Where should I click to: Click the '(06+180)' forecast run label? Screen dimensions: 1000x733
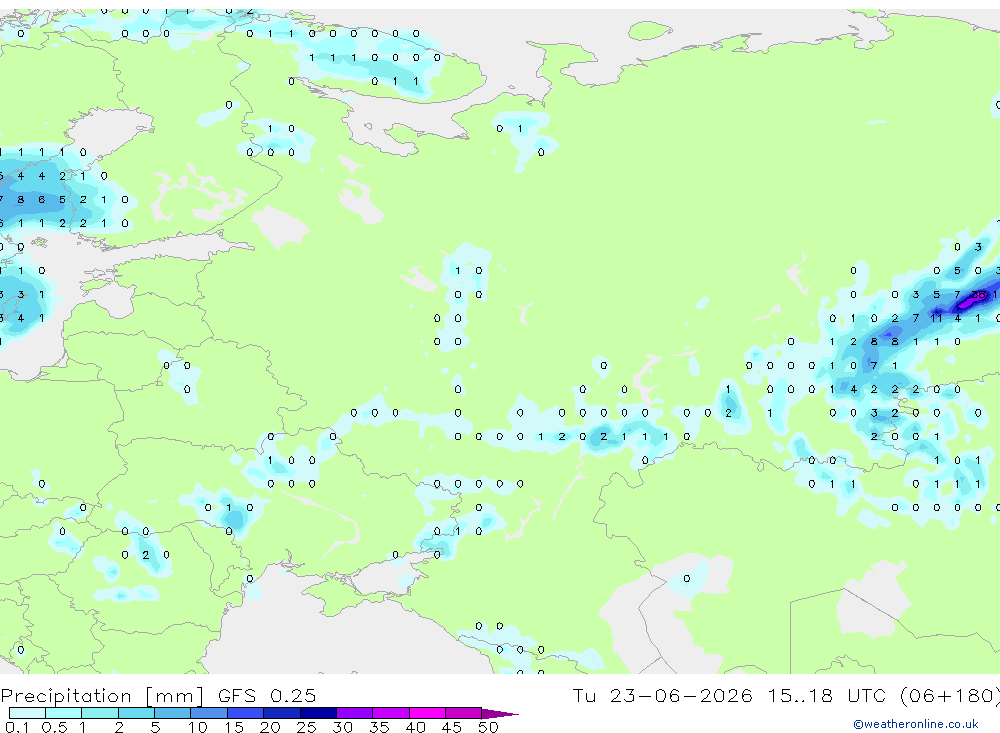(x=950, y=695)
